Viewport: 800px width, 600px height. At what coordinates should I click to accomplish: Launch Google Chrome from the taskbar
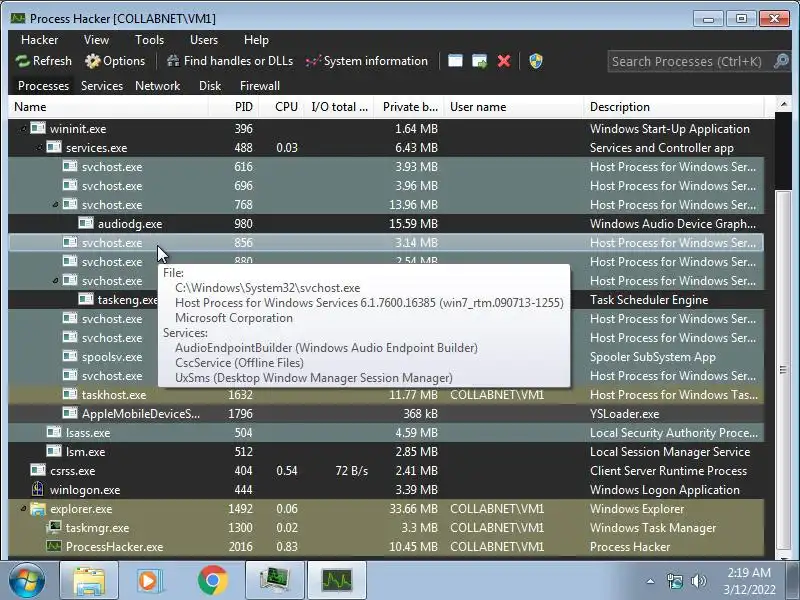(x=213, y=580)
